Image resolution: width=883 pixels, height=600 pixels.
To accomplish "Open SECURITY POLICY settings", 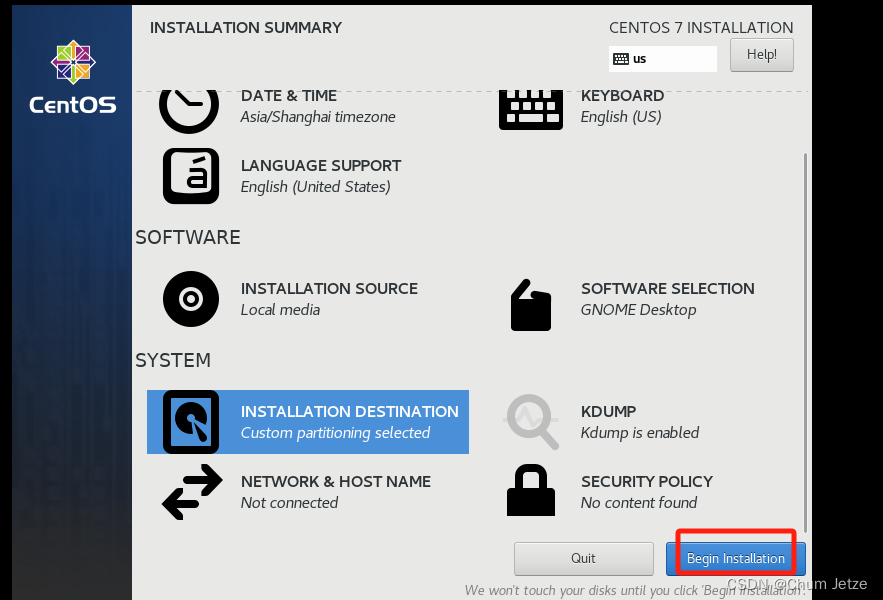I will [647, 482].
